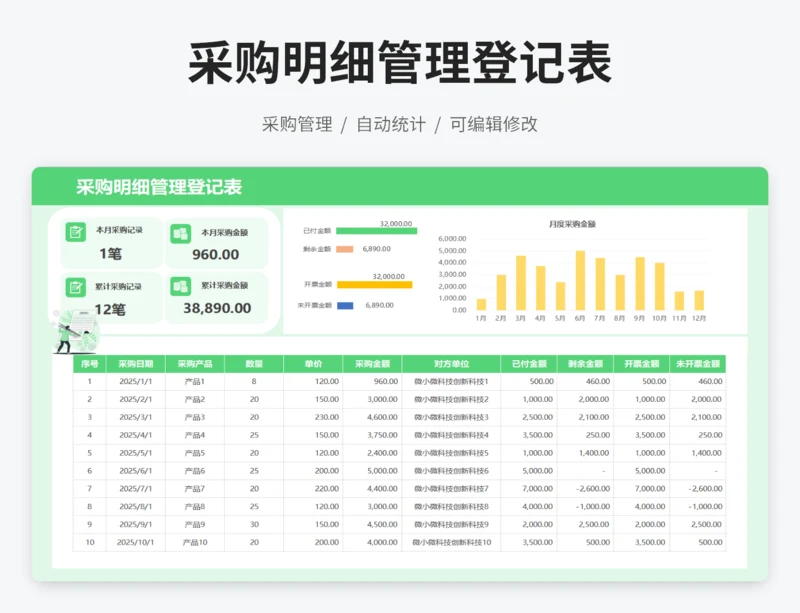800x613 pixels.
Task: Select the 采购日期 column header
Action: (x=136, y=364)
